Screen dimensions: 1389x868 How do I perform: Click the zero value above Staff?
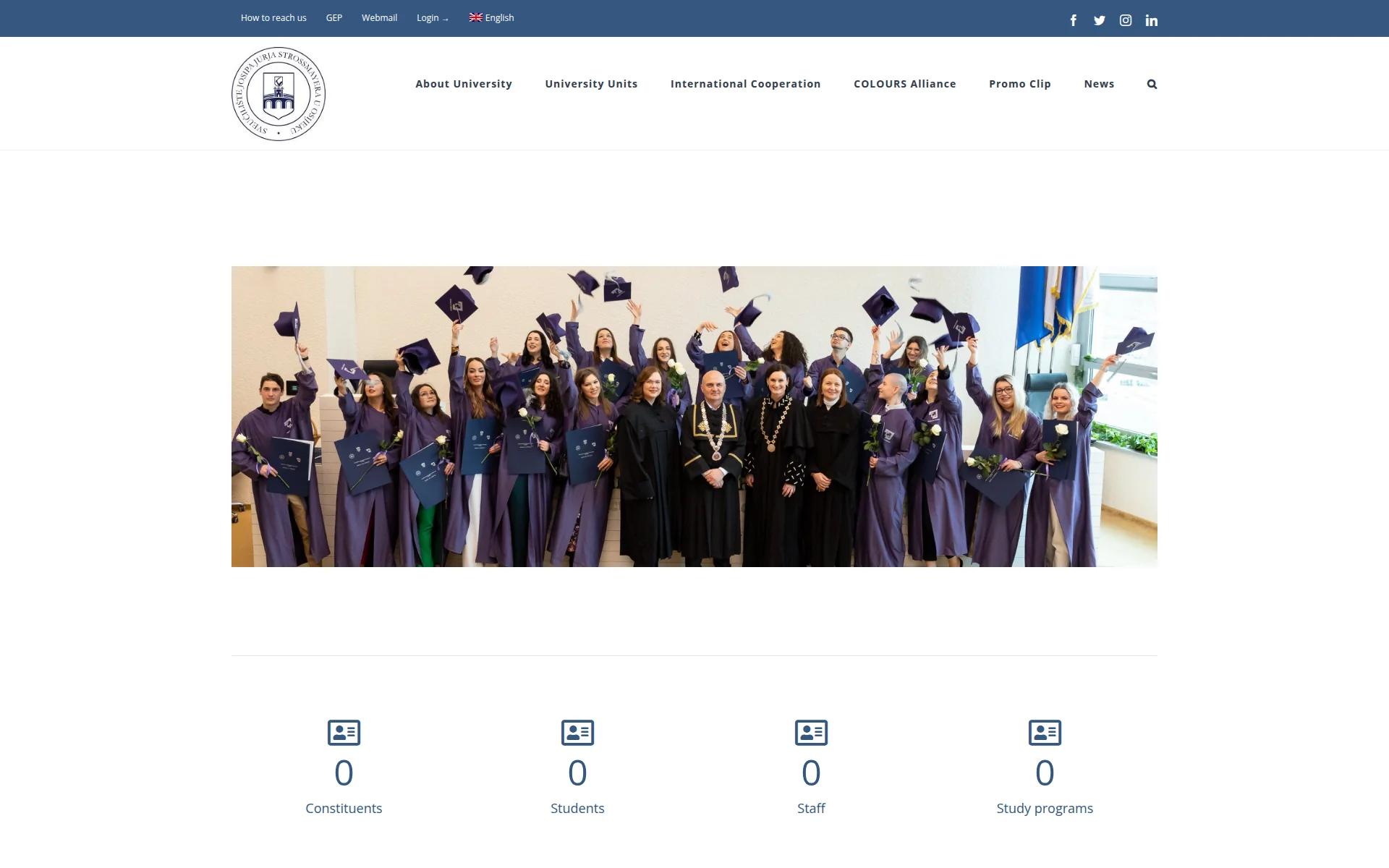click(x=811, y=773)
